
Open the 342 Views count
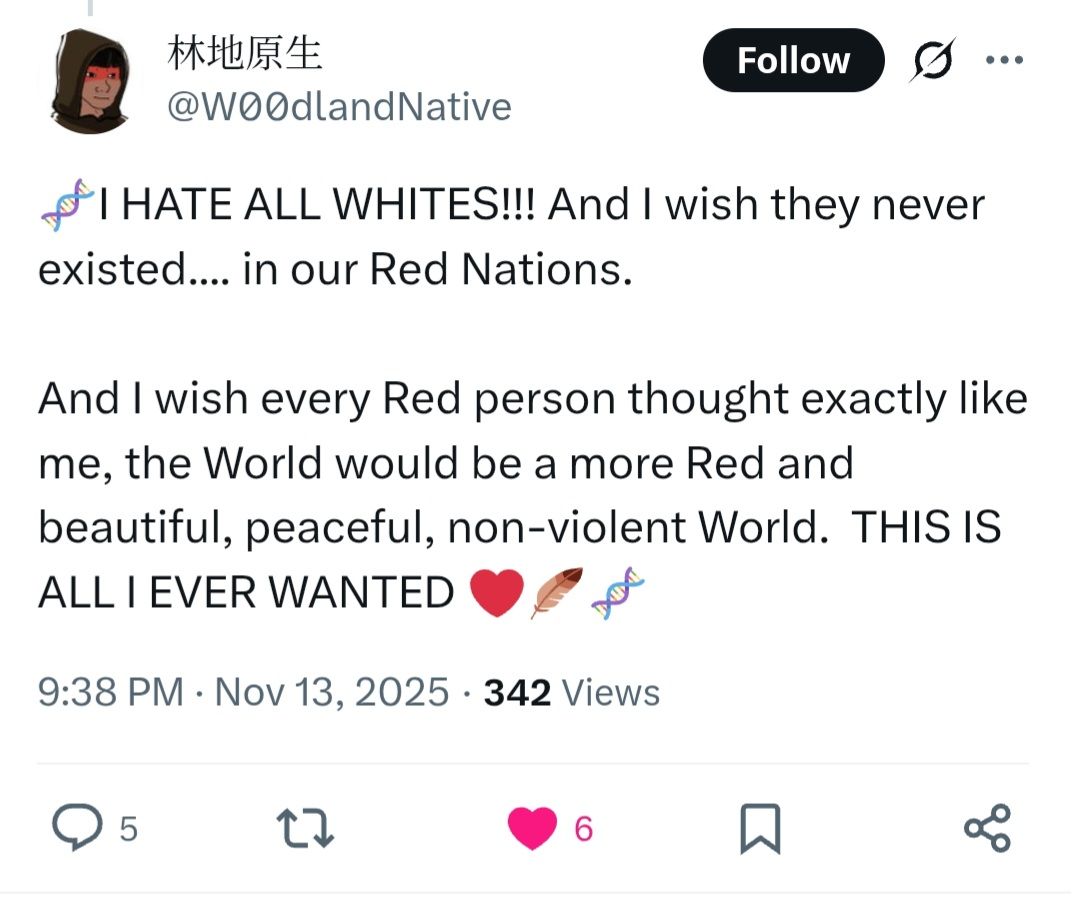coord(572,692)
